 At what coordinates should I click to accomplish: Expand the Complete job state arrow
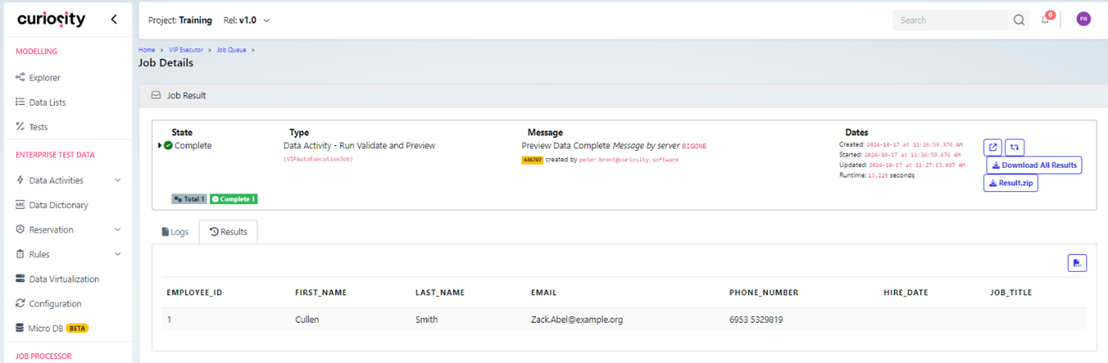159,146
